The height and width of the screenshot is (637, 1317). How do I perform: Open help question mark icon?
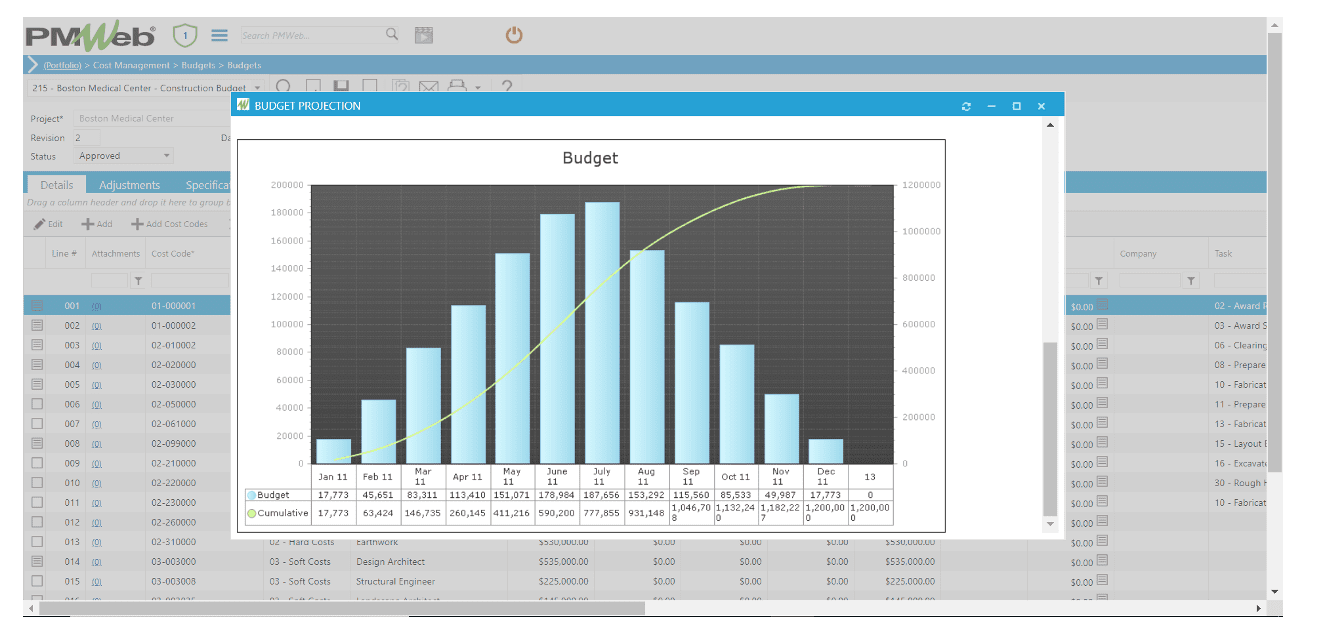point(506,88)
